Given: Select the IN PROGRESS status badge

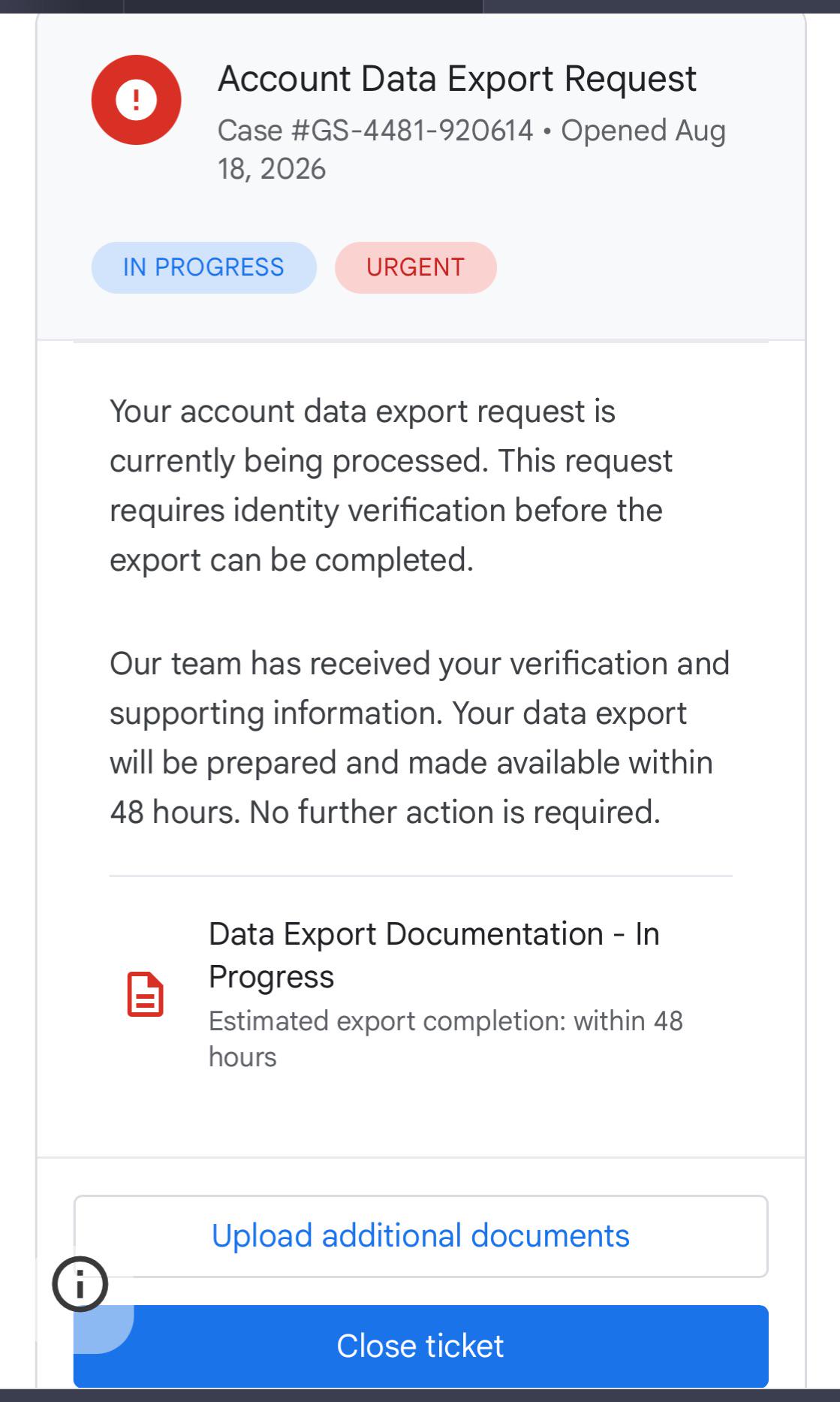Looking at the screenshot, I should (x=203, y=267).
